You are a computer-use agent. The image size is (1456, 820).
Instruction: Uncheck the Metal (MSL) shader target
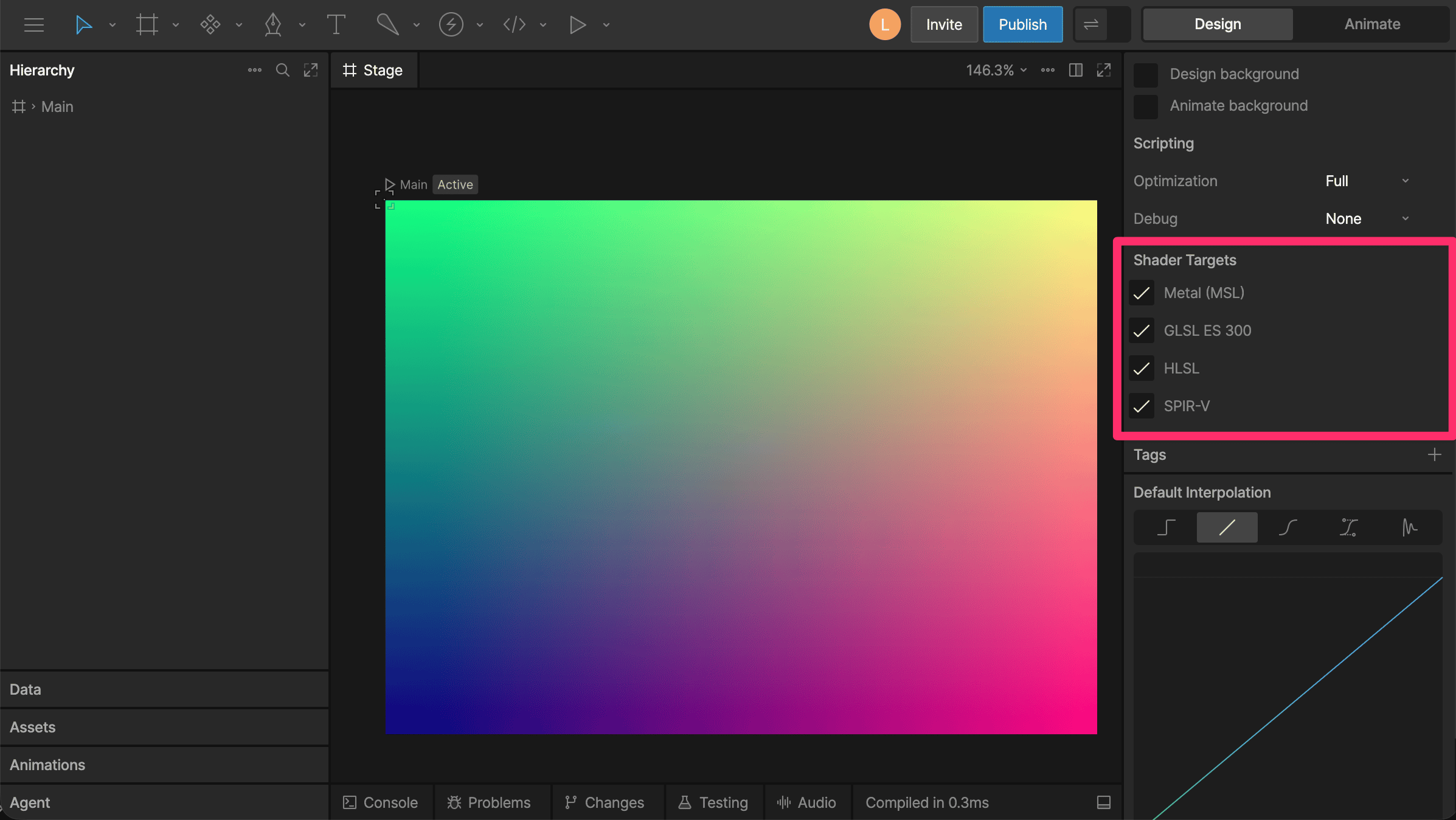(x=1142, y=293)
